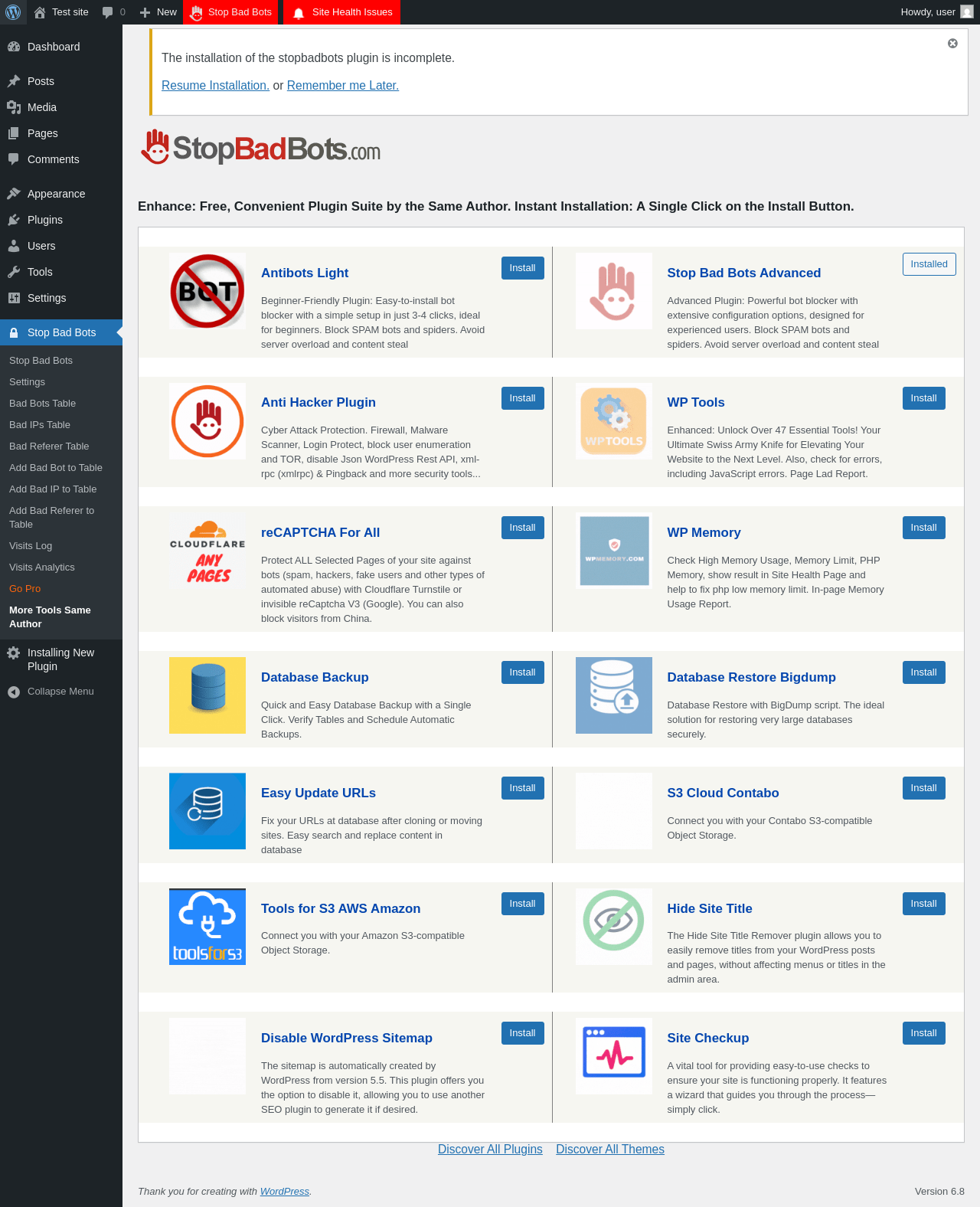This screenshot has width=980, height=1207.
Task: Click the Remember me Later link
Action: coord(343,86)
